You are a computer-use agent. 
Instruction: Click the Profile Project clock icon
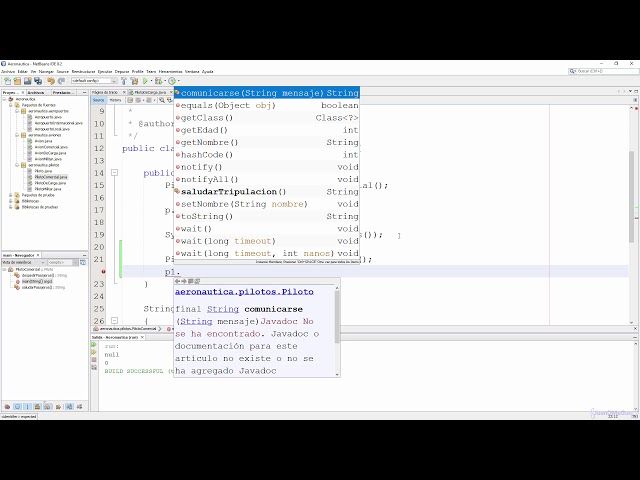[172, 81]
